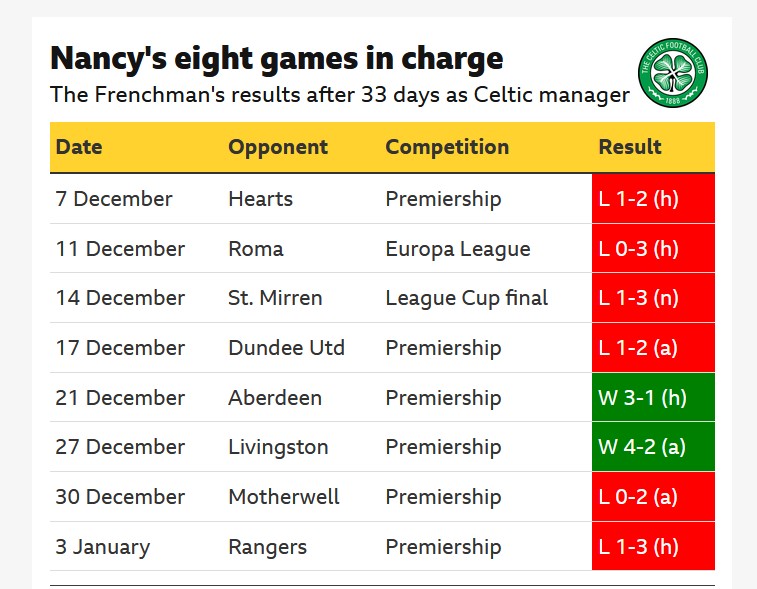The width and height of the screenshot is (757, 589).
Task: Click the Result column header
Action: pos(630,147)
